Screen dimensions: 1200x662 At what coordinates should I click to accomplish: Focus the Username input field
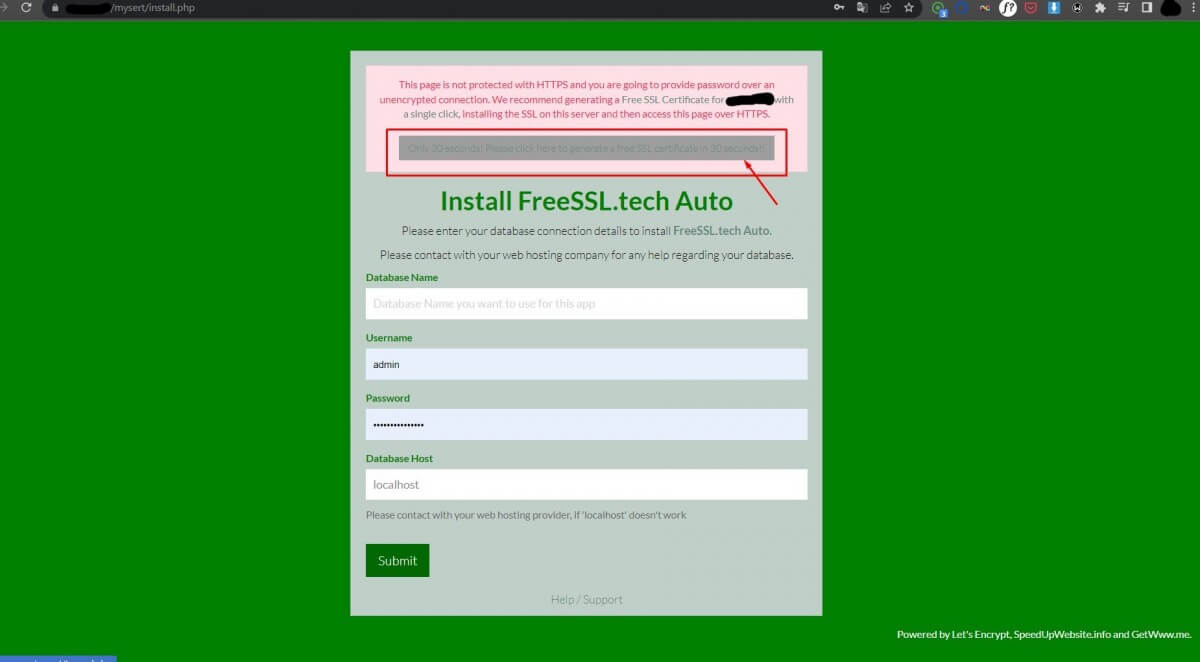pos(586,364)
